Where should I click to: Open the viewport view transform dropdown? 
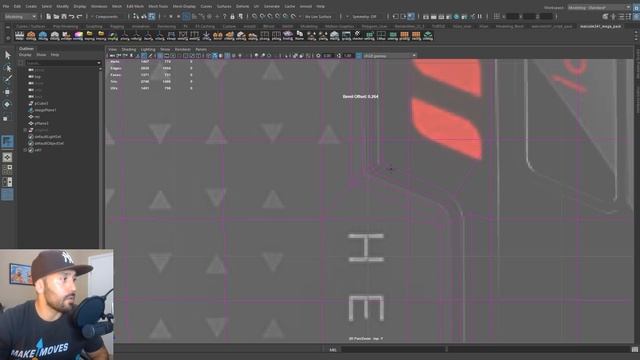coord(389,56)
